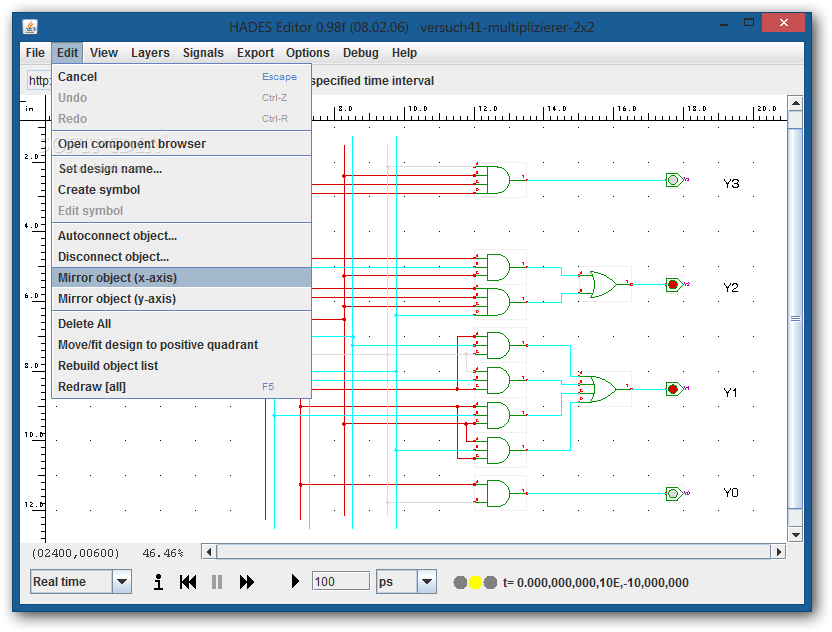
Task: Click the yellow status indicator light
Action: (x=475, y=583)
